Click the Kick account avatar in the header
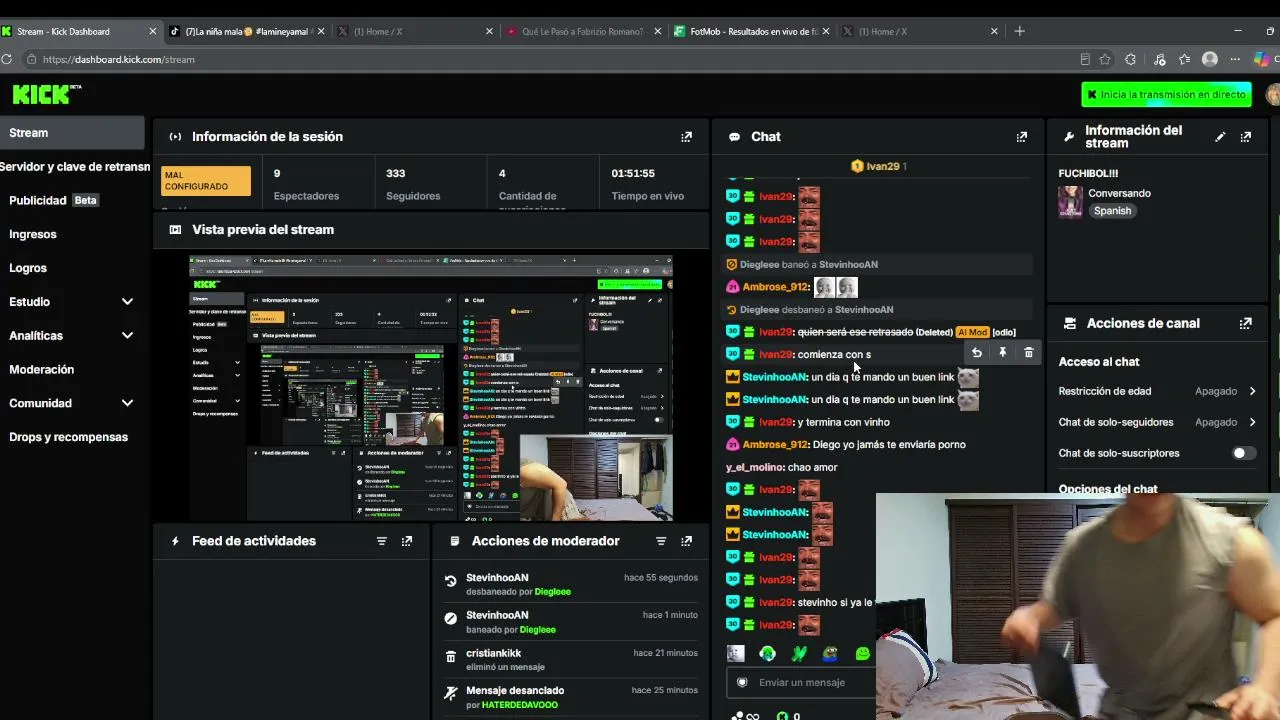This screenshot has width=1280, height=720. click(1272, 94)
